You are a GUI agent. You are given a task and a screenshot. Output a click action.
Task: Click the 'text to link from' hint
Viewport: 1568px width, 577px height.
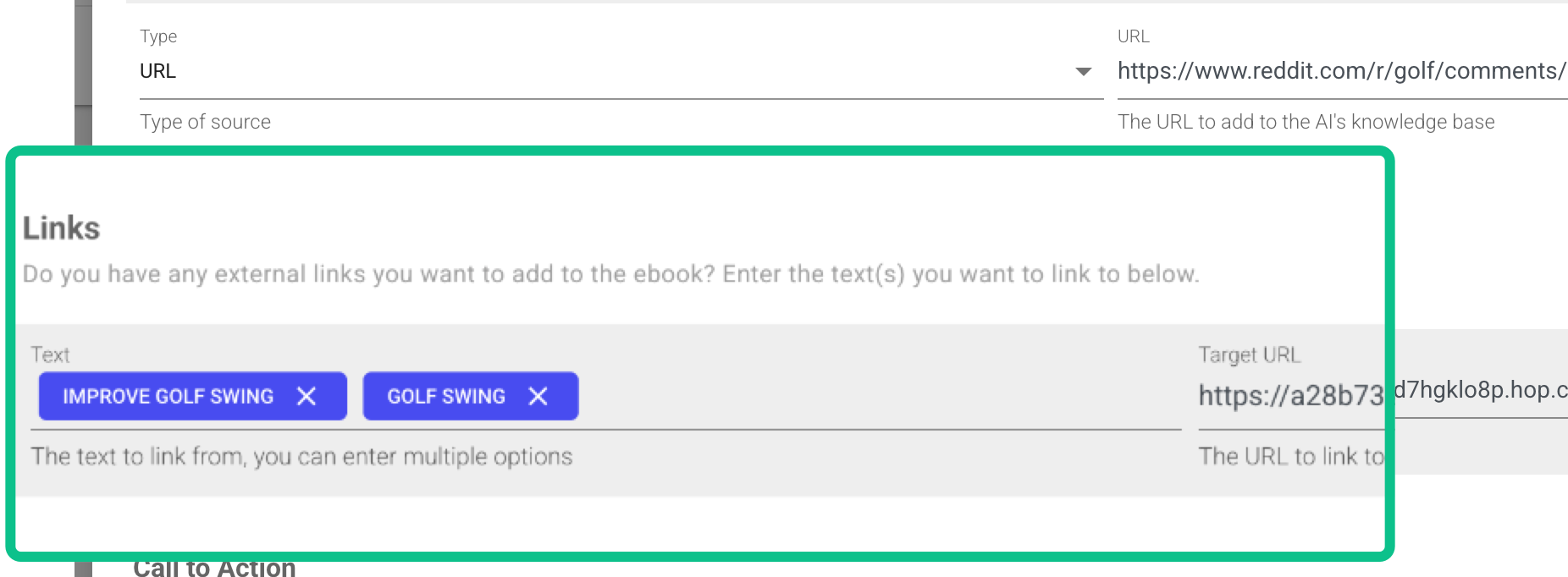(301, 457)
